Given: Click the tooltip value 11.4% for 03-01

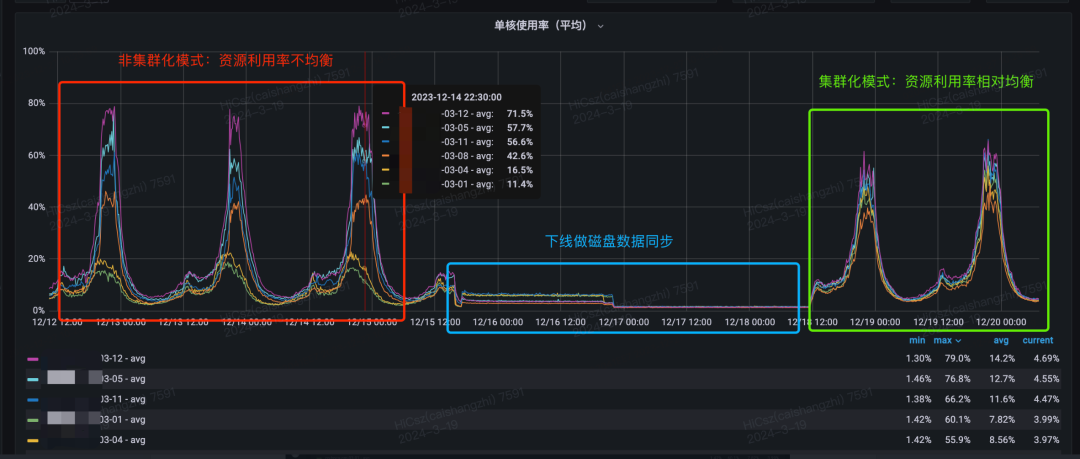Looking at the screenshot, I should [x=519, y=184].
